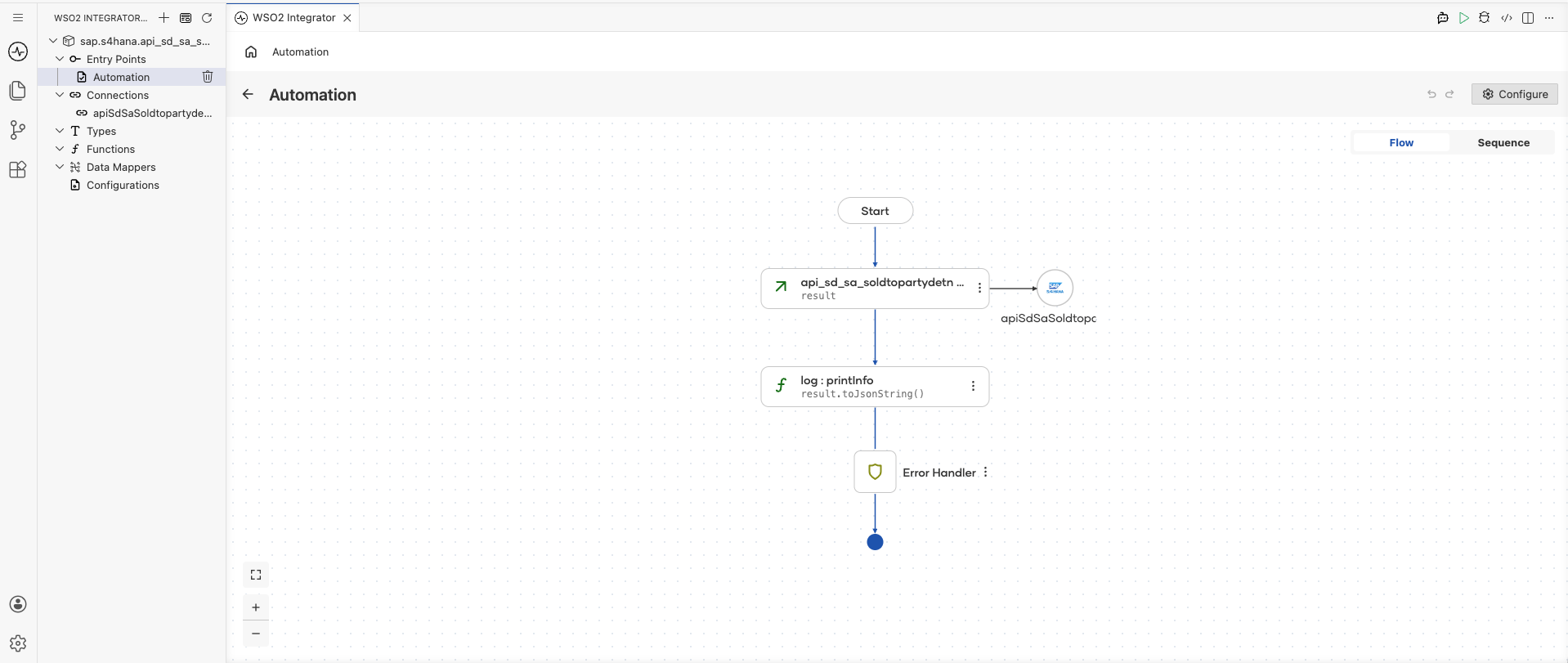Image resolution: width=1568 pixels, height=663 pixels.
Task: Click the refresh icon in panel header
Action: click(x=207, y=17)
